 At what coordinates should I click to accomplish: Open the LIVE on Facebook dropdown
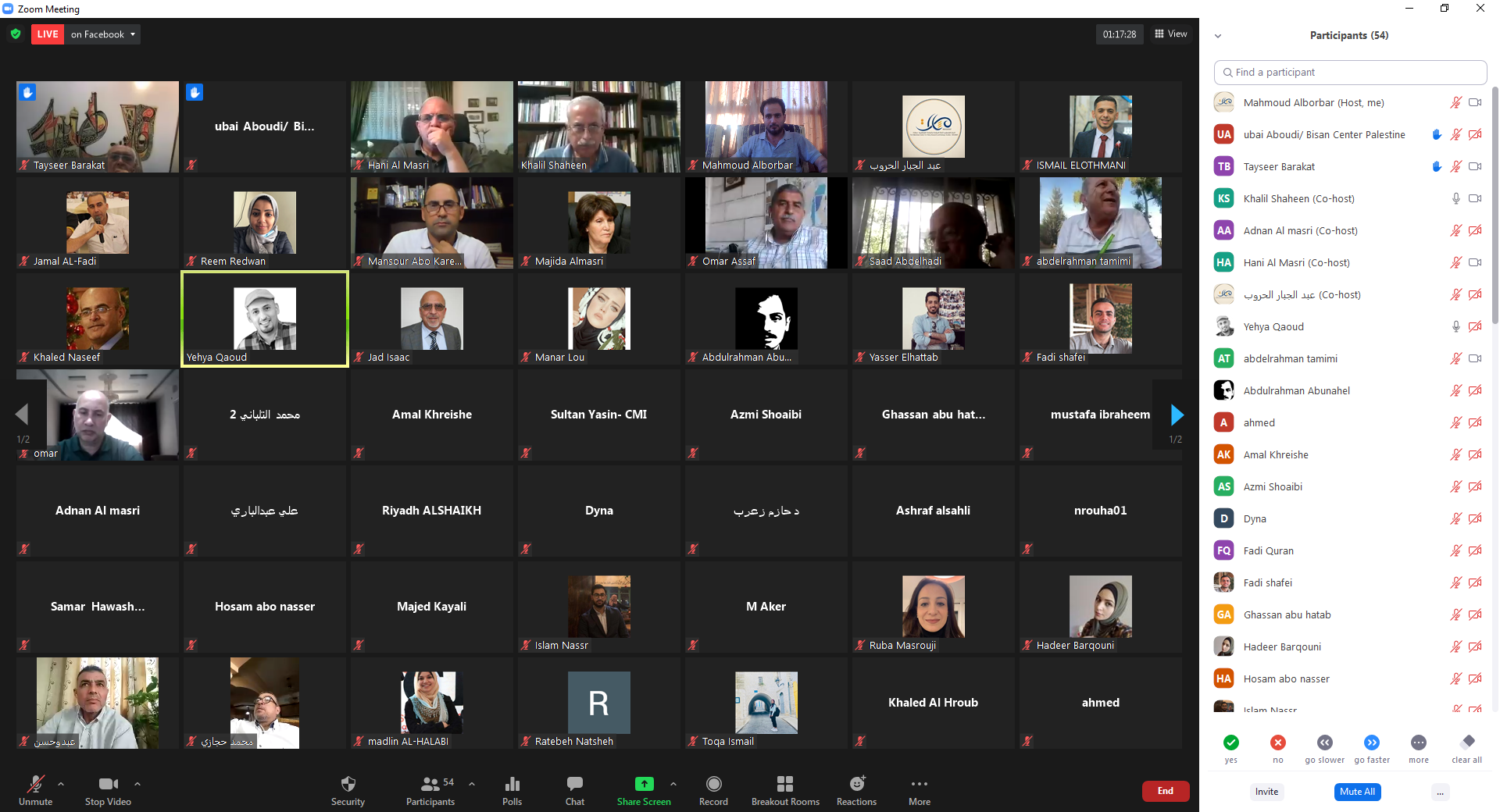click(x=103, y=34)
